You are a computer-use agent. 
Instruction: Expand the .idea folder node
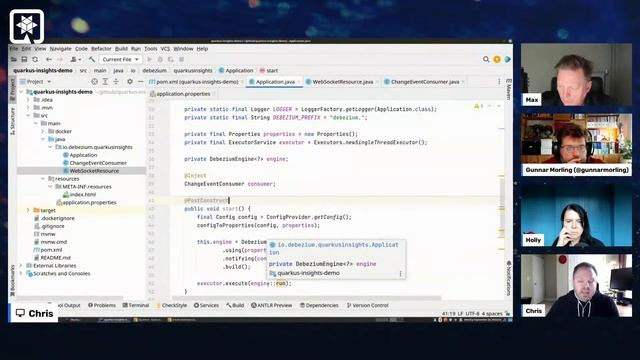click(28, 100)
